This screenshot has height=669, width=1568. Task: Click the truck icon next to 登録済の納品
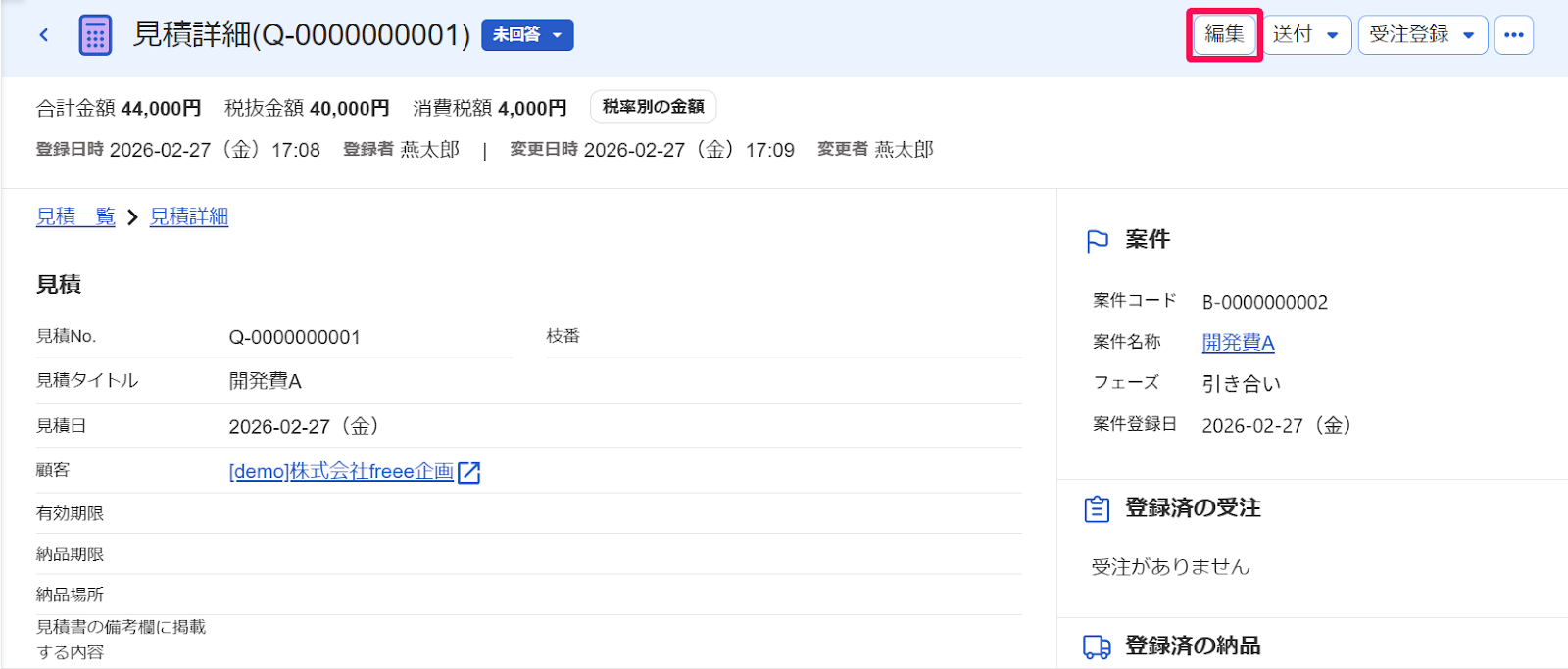click(x=1097, y=646)
